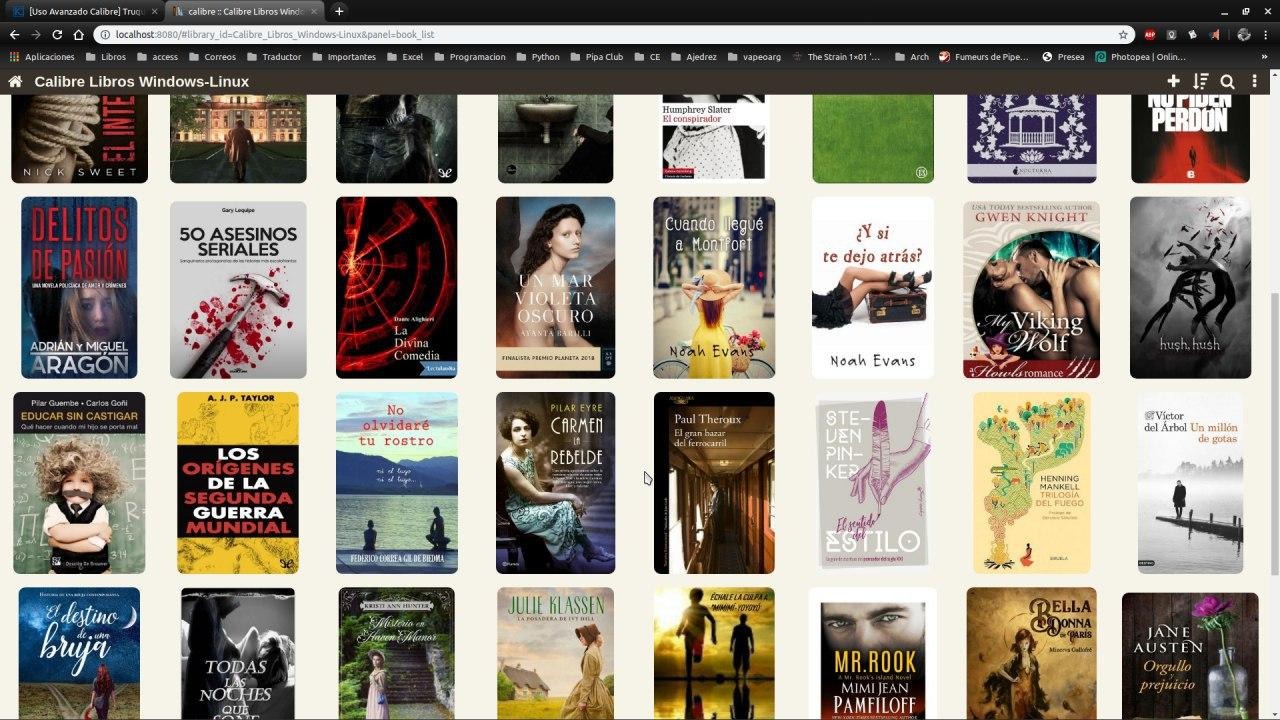Open Carmen la Rebelde book cover
Image resolution: width=1280 pixels, height=720 pixels.
click(555, 483)
